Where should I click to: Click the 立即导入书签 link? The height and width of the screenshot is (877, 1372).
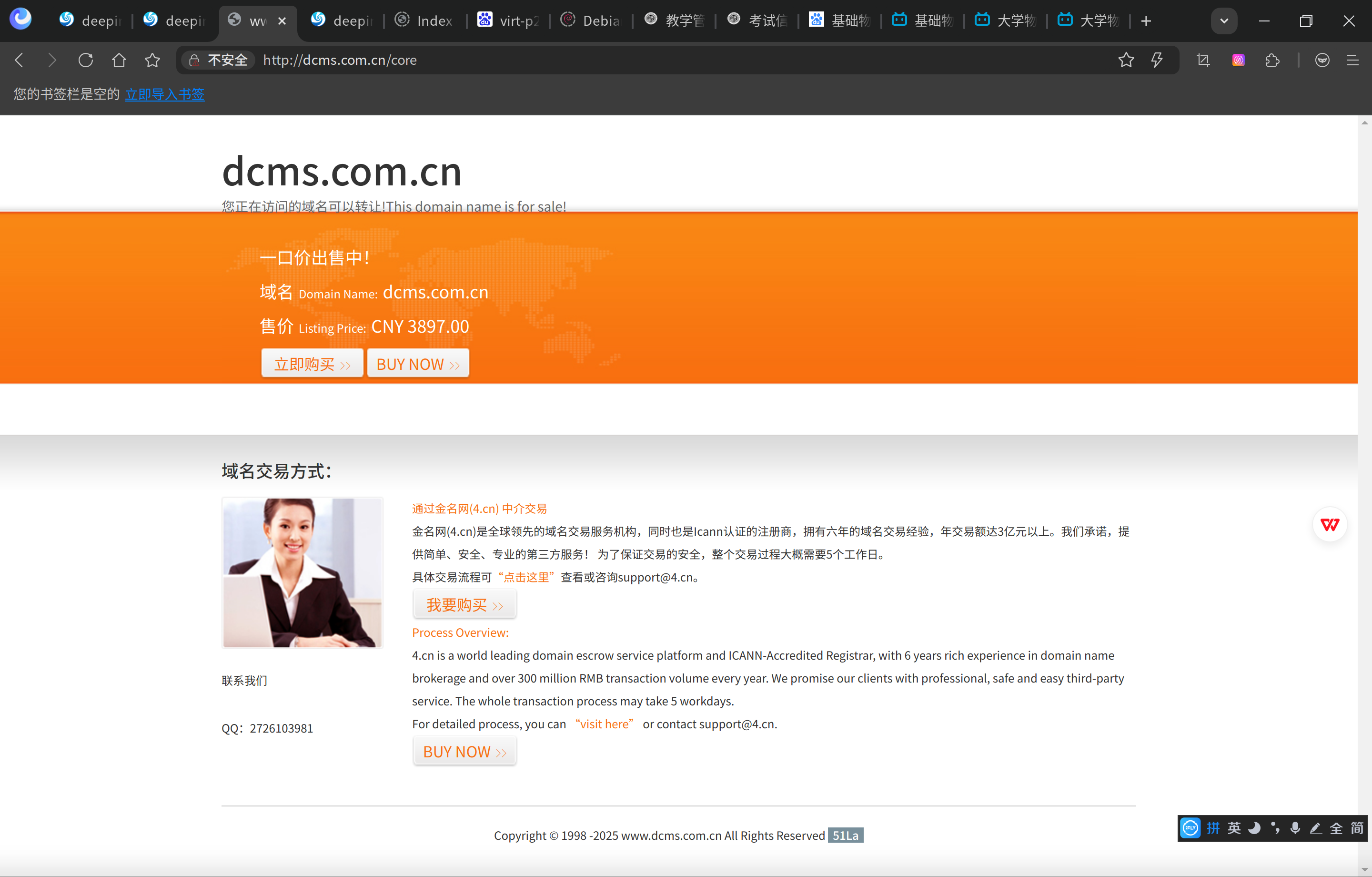point(165,94)
